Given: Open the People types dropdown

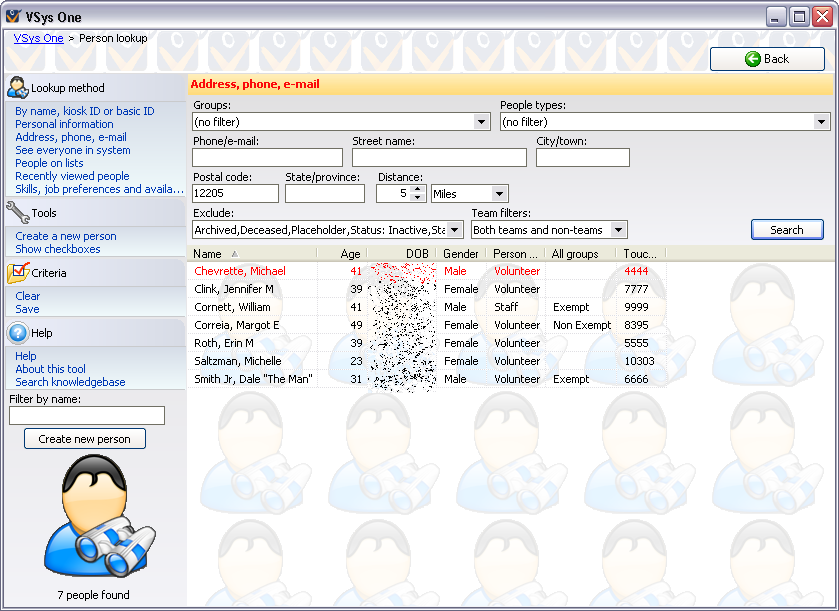Looking at the screenshot, I should tap(821, 122).
